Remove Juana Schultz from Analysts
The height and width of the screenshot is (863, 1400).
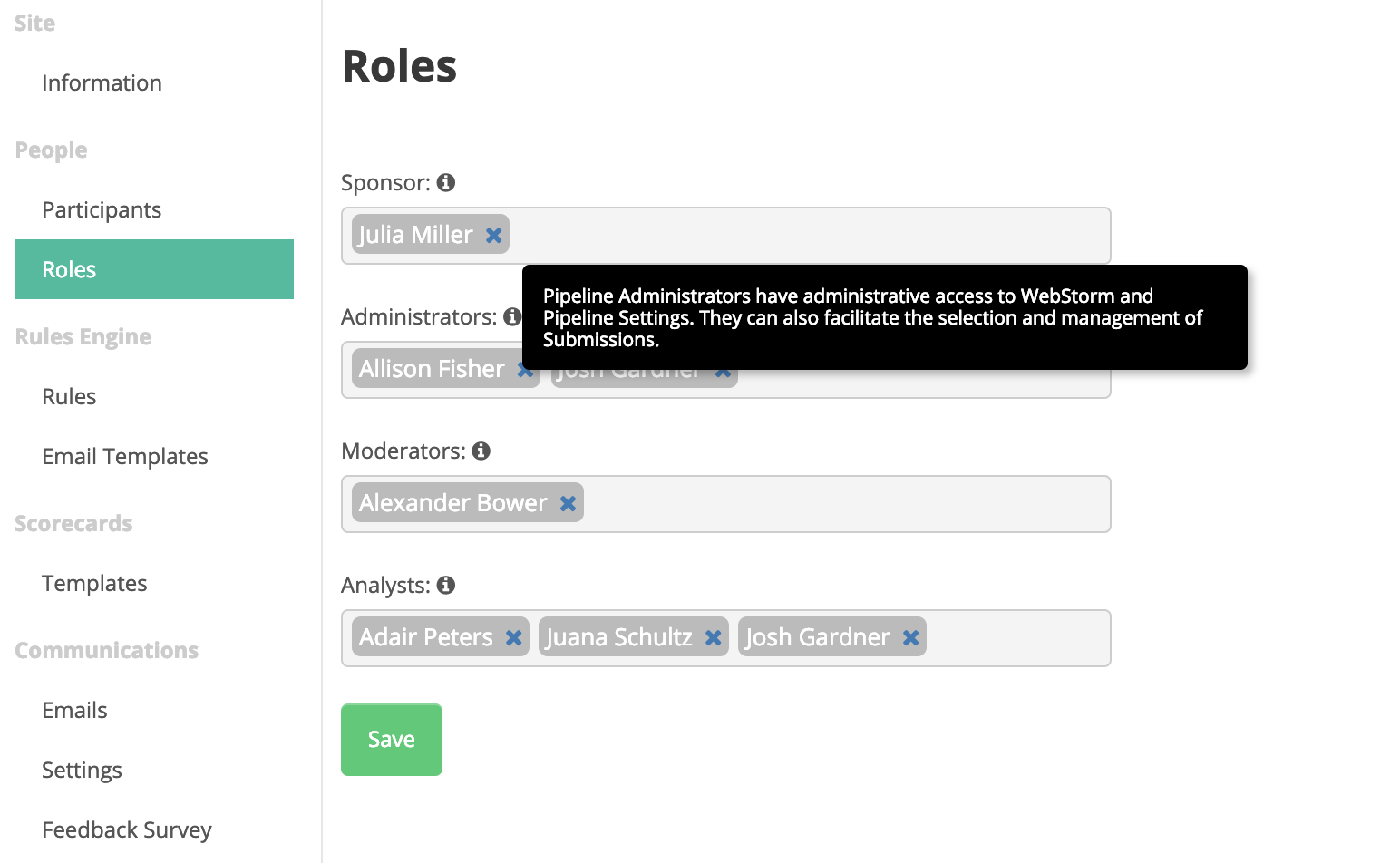coord(713,637)
